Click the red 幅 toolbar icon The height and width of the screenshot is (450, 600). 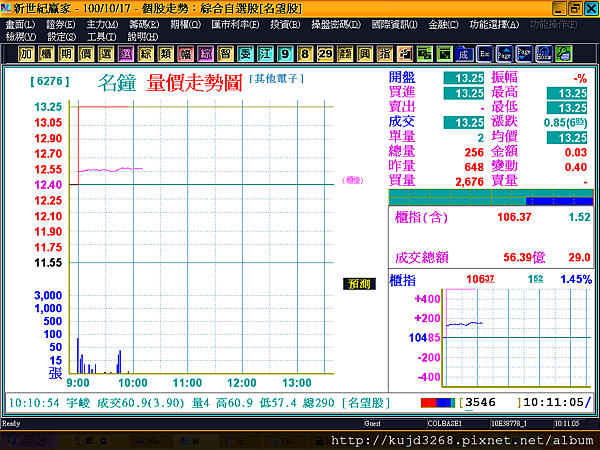[x=185, y=54]
